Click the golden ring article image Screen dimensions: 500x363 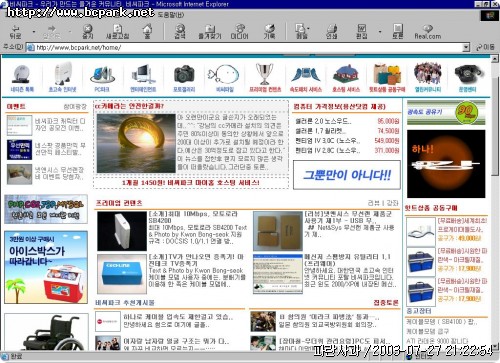[x=136, y=143]
